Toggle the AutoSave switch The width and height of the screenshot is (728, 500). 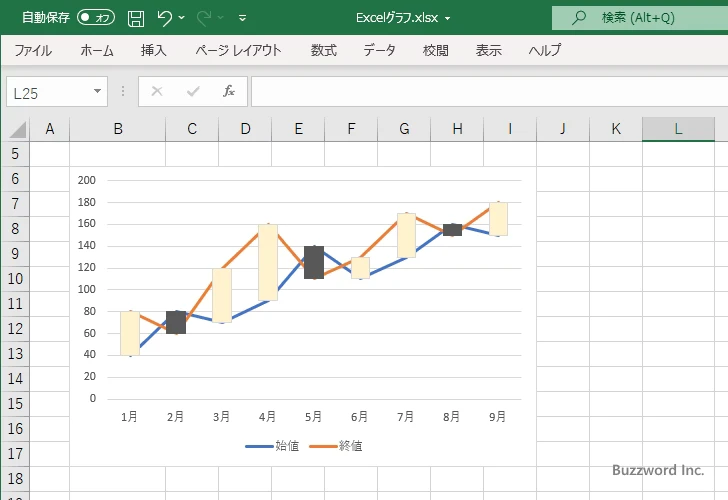coord(96,18)
